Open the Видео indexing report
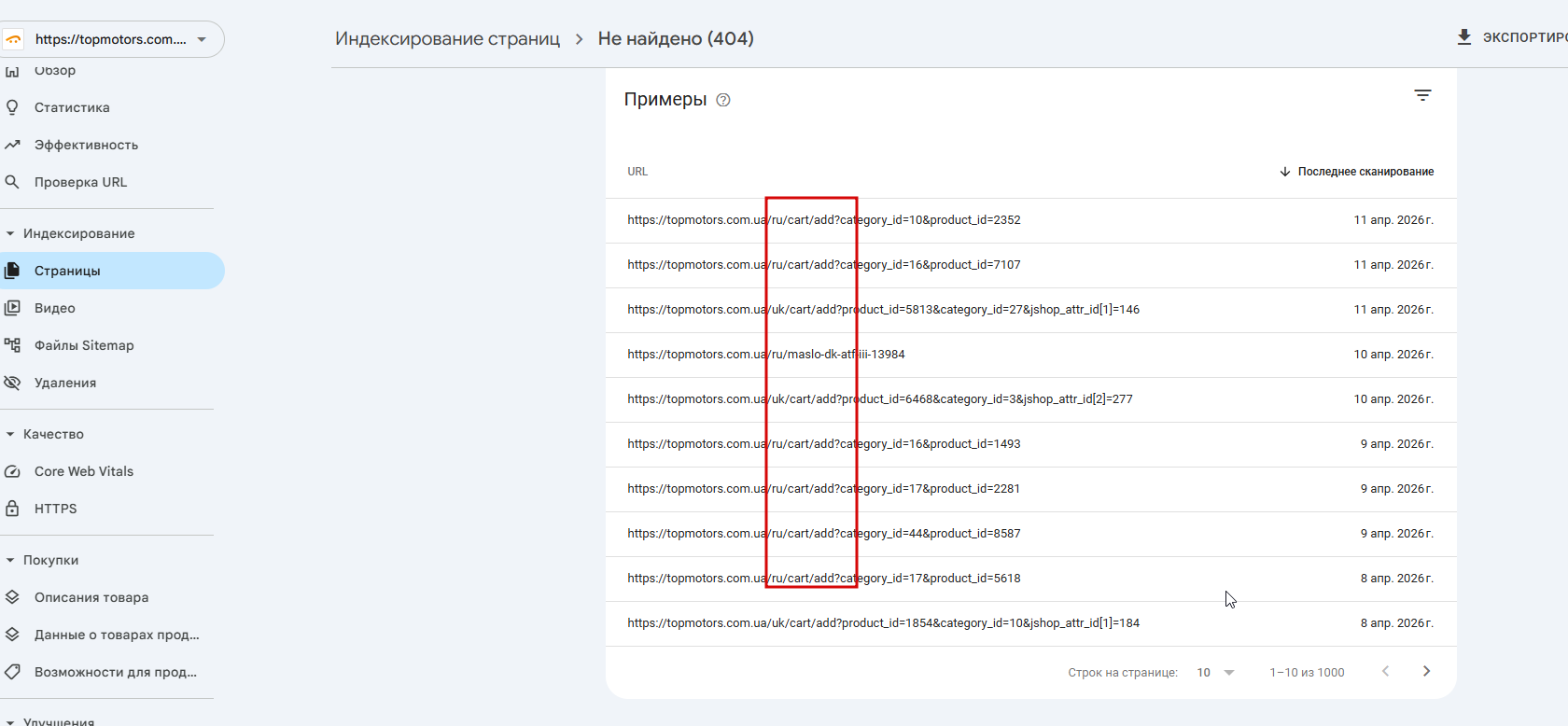This screenshot has height=726, width=1568. [x=55, y=308]
